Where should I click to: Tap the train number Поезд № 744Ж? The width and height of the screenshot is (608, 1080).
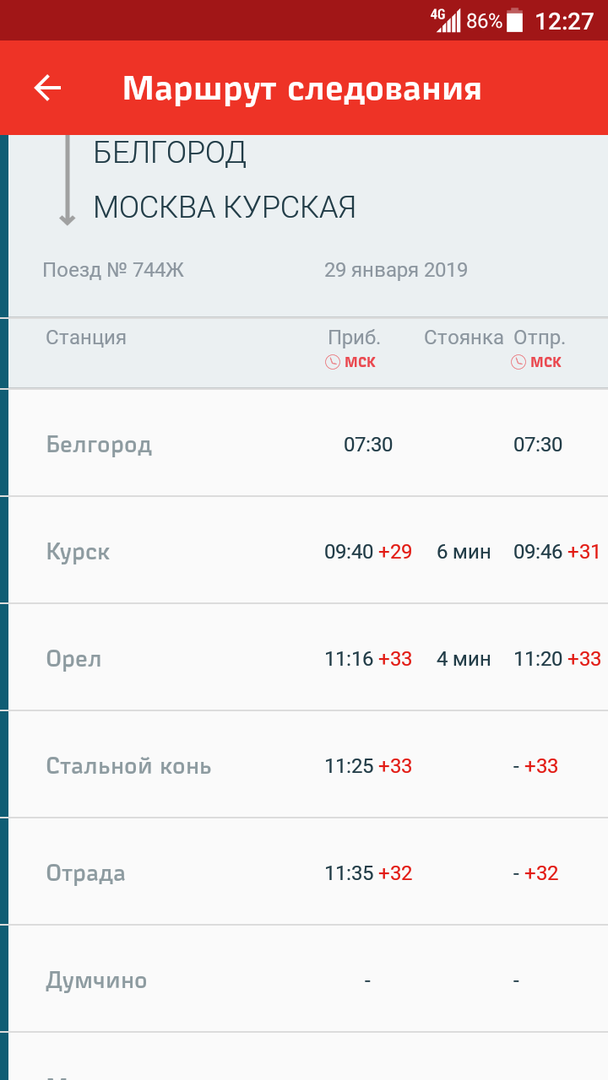click(x=113, y=270)
